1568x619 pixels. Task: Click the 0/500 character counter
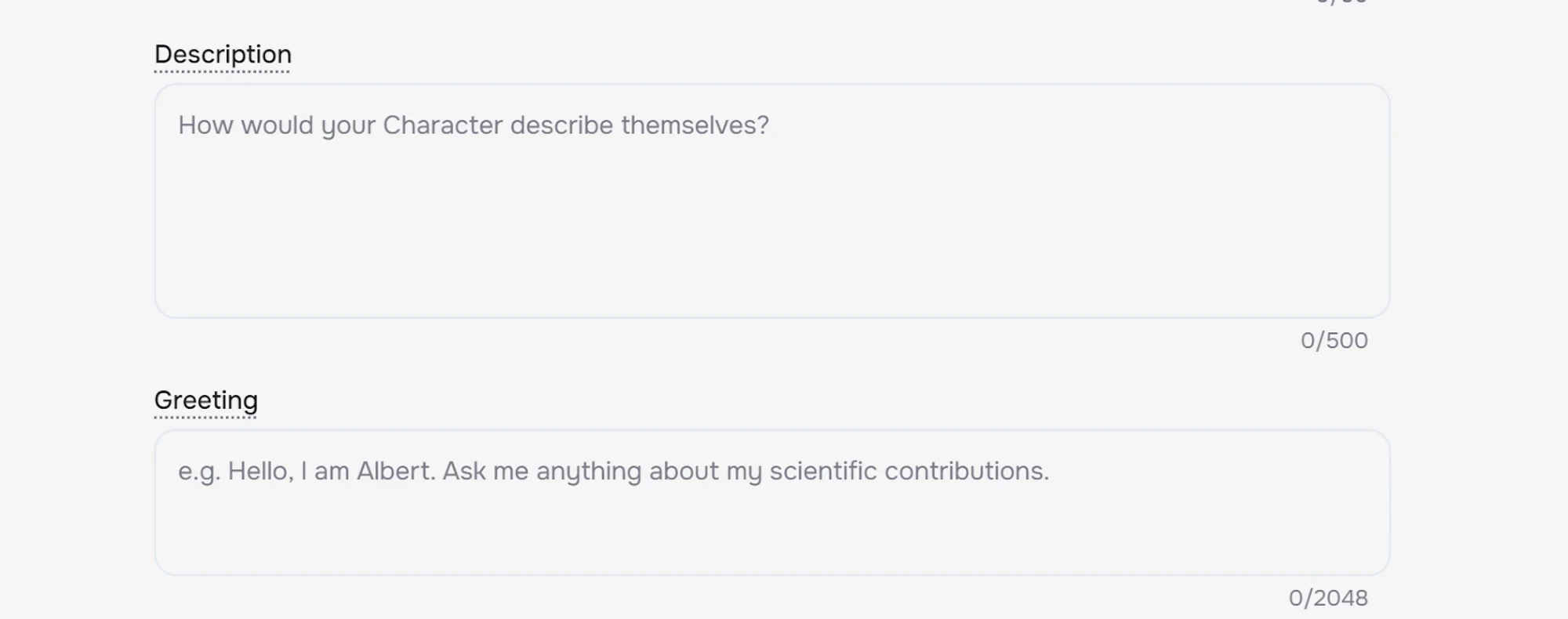pos(1334,340)
